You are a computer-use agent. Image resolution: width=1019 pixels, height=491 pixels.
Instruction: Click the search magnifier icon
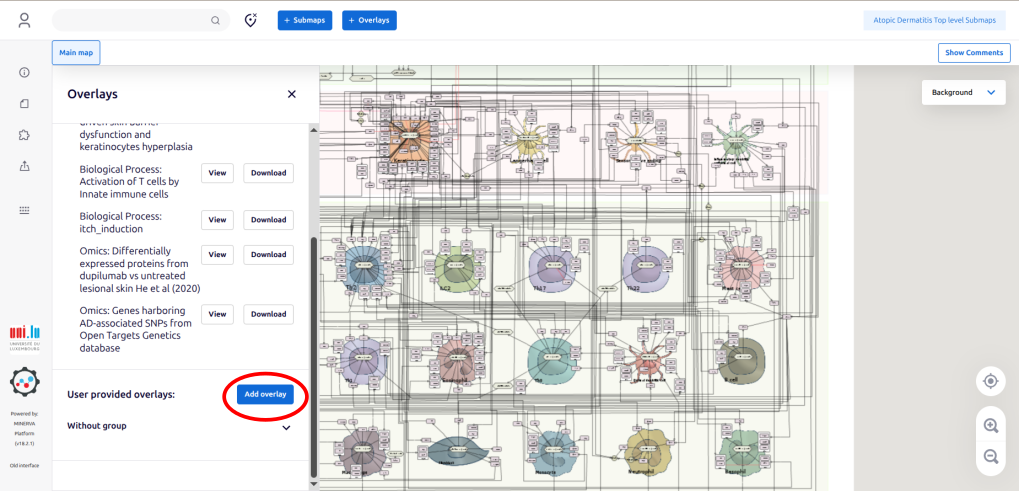pos(215,20)
